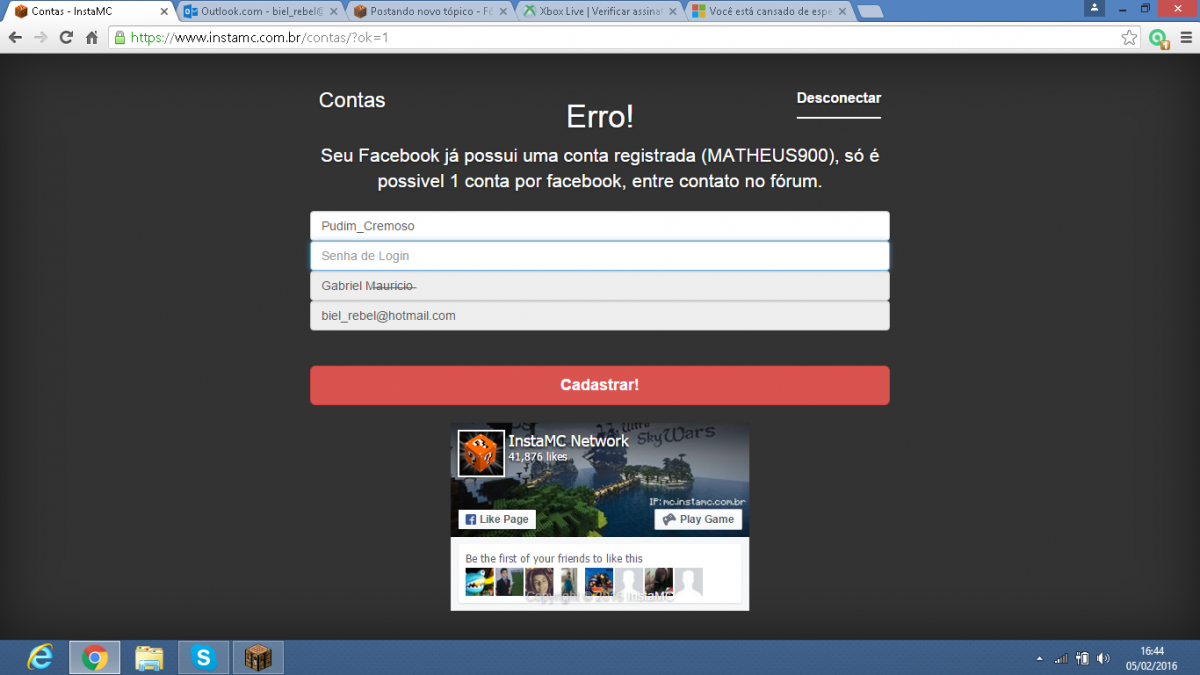
Task: Go to the browser Home page
Action: (92, 38)
